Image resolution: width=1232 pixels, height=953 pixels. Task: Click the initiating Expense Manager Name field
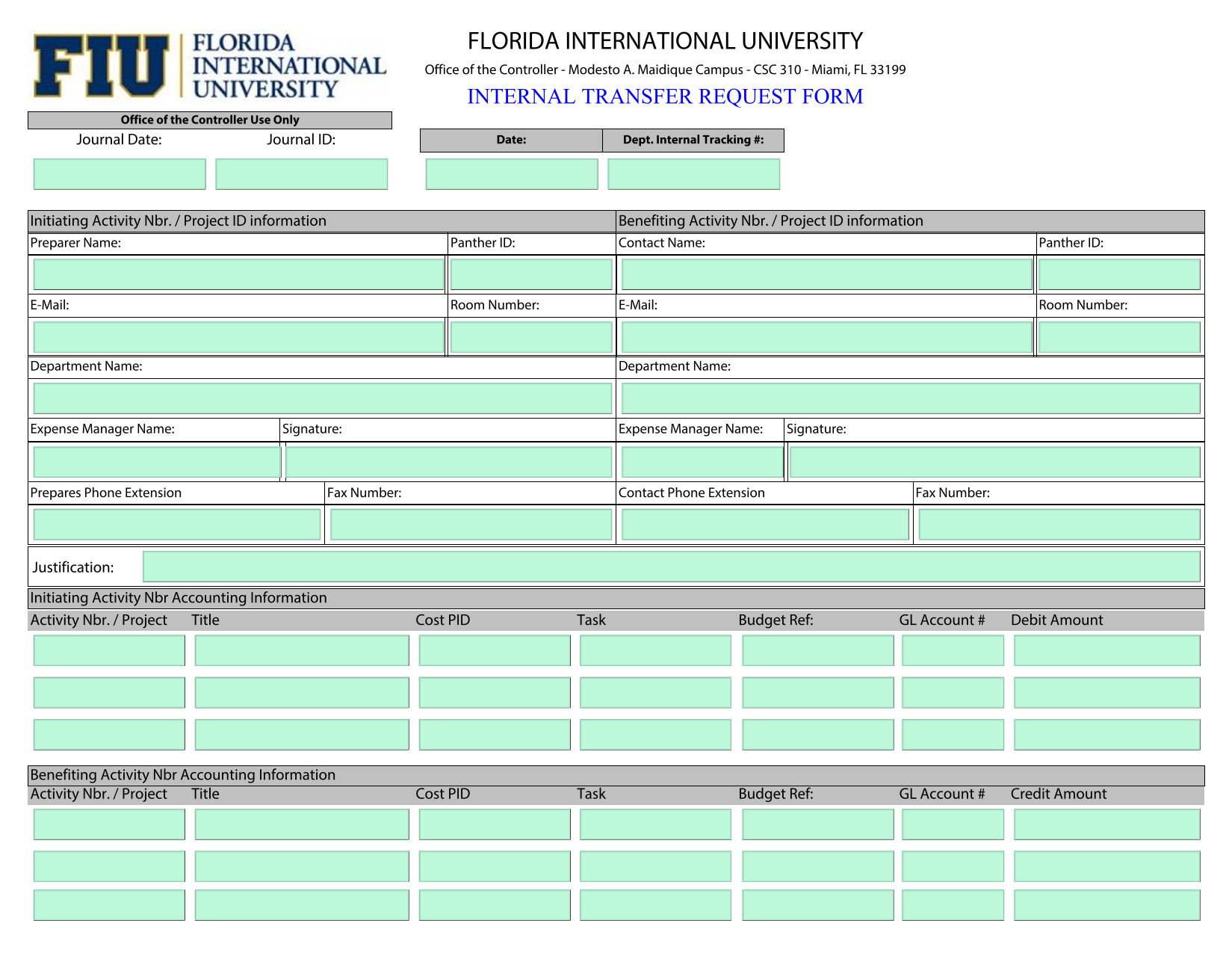(x=157, y=462)
